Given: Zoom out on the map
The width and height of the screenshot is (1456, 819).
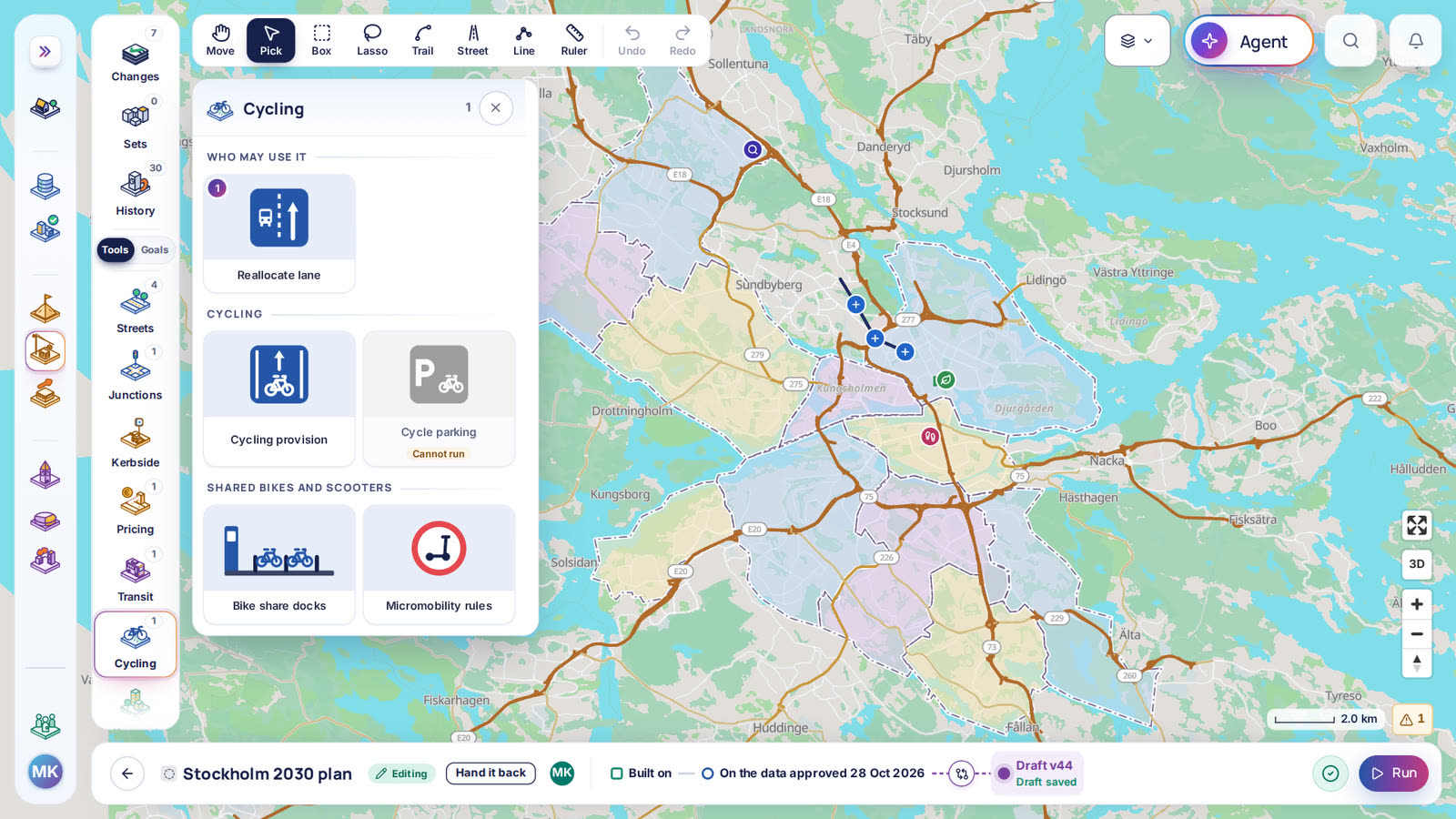Looking at the screenshot, I should click(x=1417, y=634).
